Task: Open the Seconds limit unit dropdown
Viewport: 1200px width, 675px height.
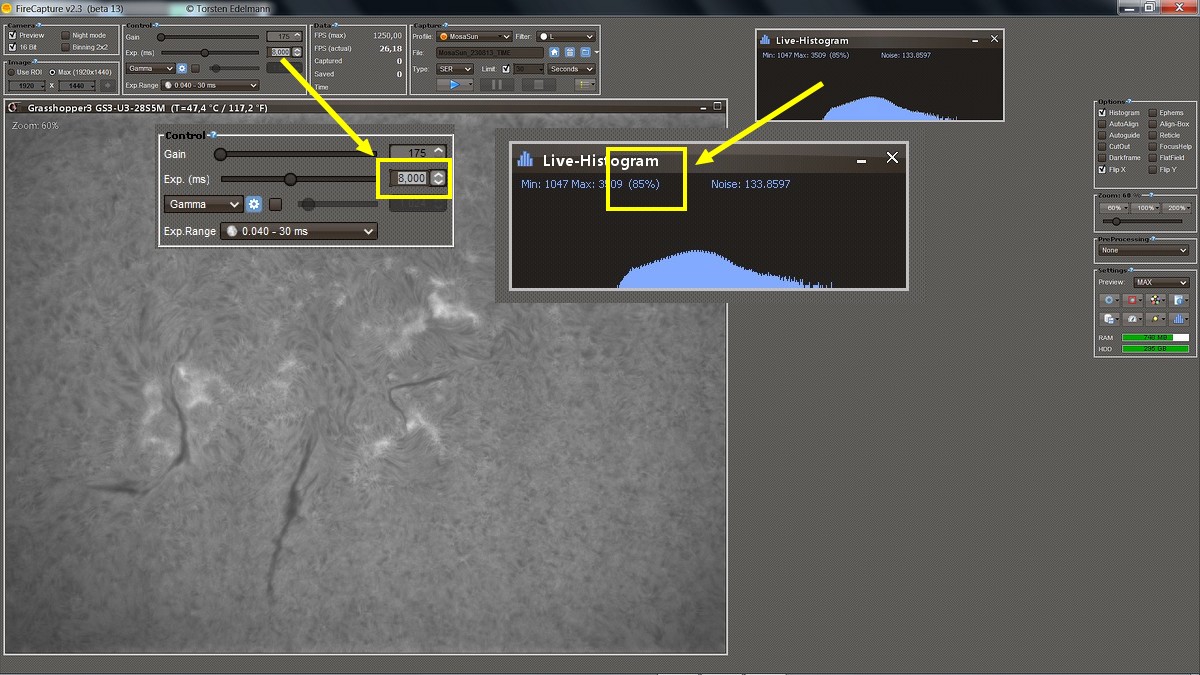Action: 571,69
